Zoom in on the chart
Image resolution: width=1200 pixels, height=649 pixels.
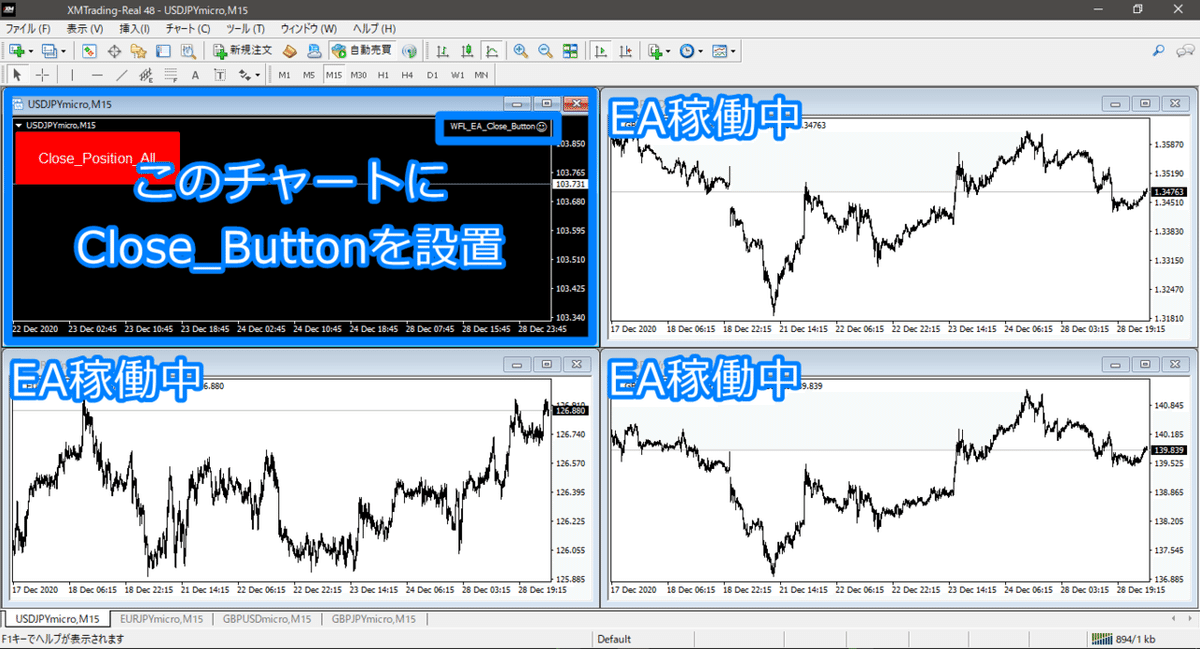(x=520, y=51)
